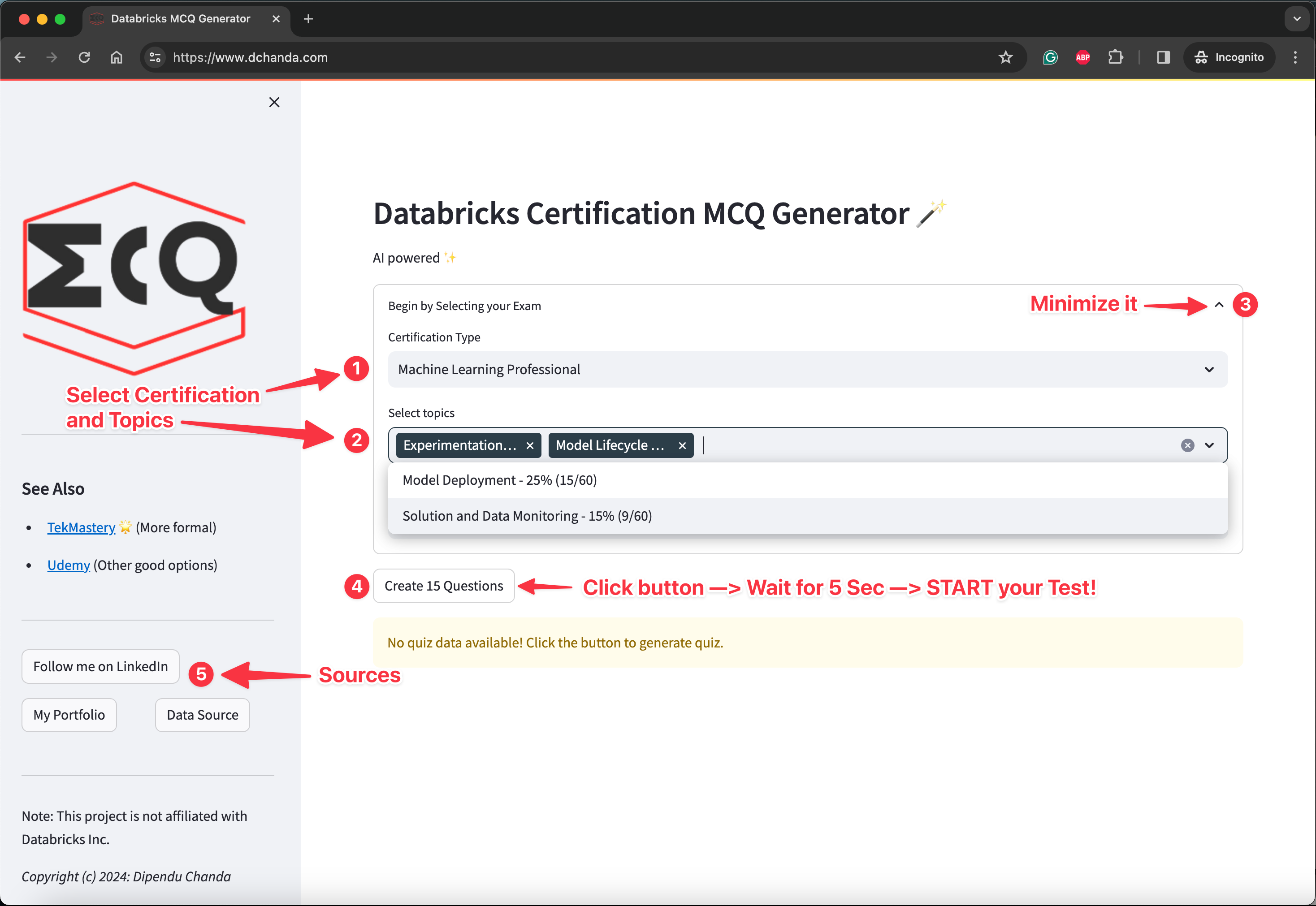Open a new browser tab
Image resolution: width=1316 pixels, height=906 pixels.
(x=308, y=19)
